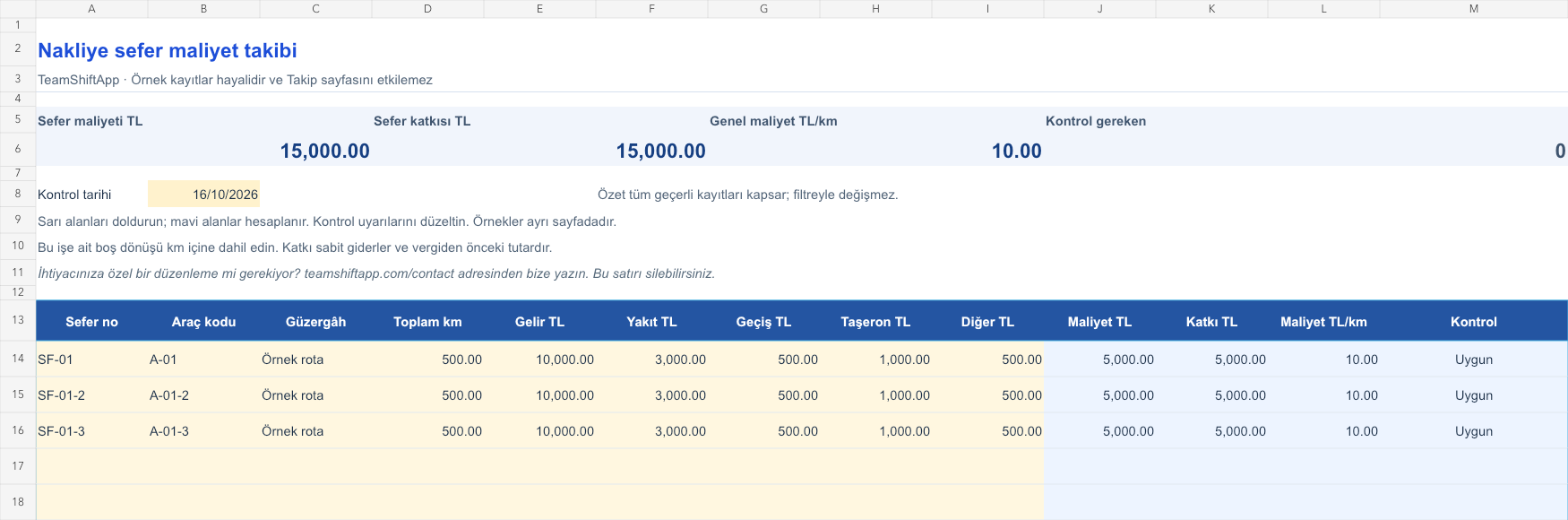Screen dimensions: 1568x520
Task: Select vehicle code cell A-01
Action: point(203,360)
